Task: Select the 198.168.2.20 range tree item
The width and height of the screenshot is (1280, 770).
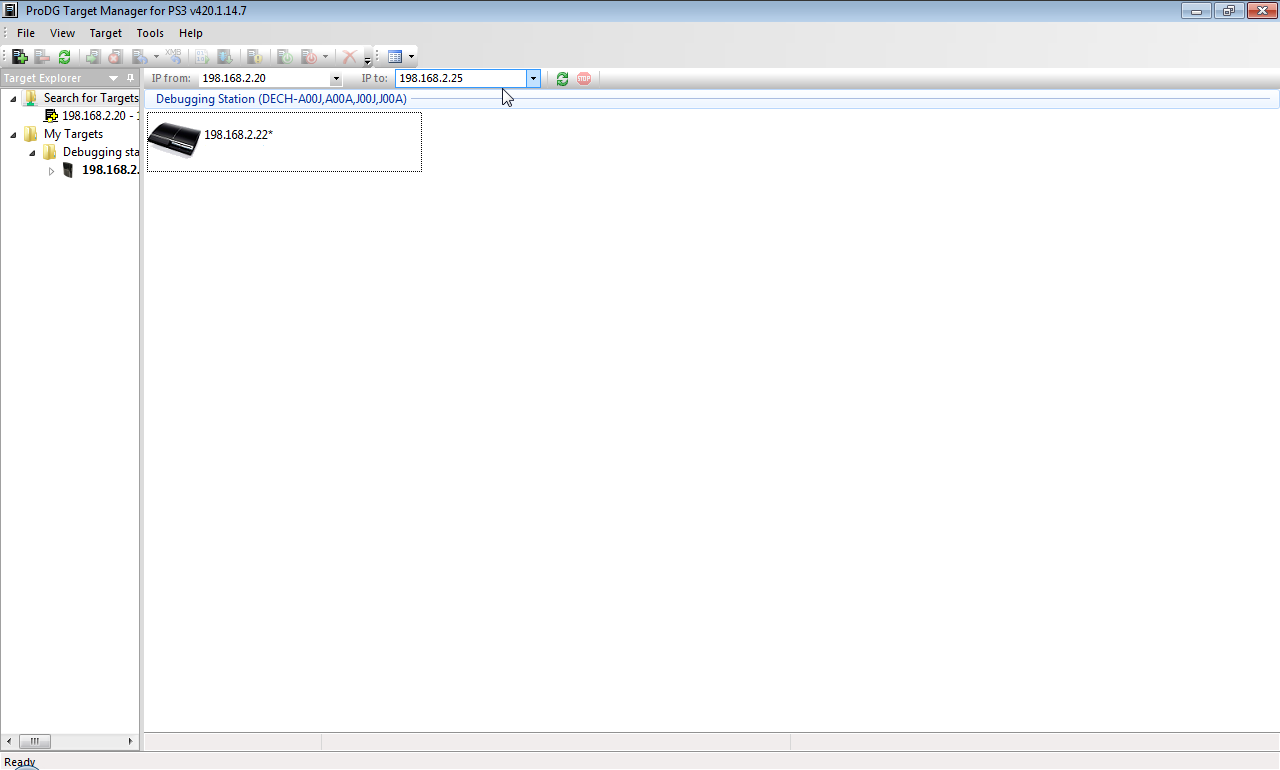Action: pos(100,116)
